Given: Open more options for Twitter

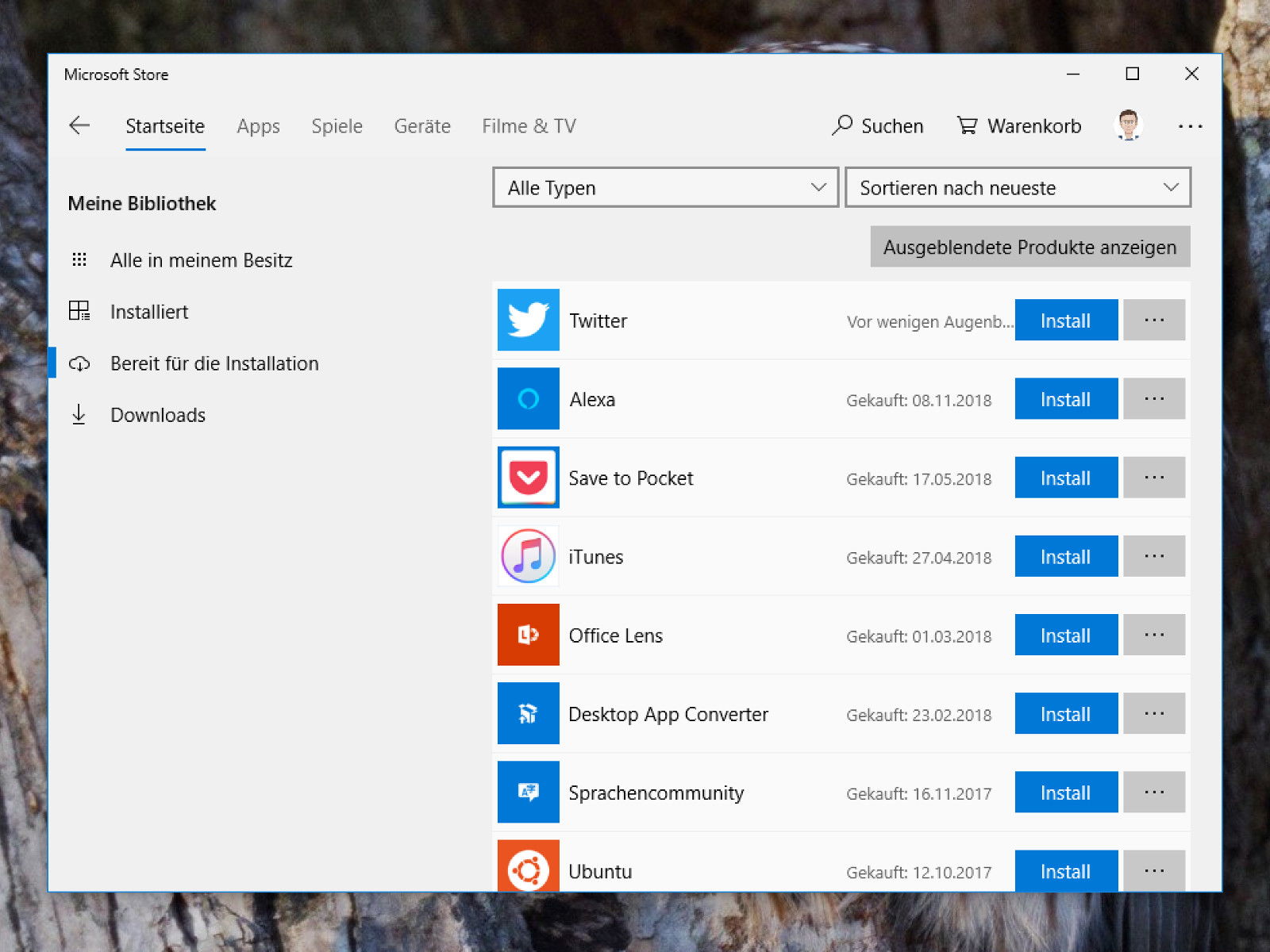Looking at the screenshot, I should point(1155,320).
